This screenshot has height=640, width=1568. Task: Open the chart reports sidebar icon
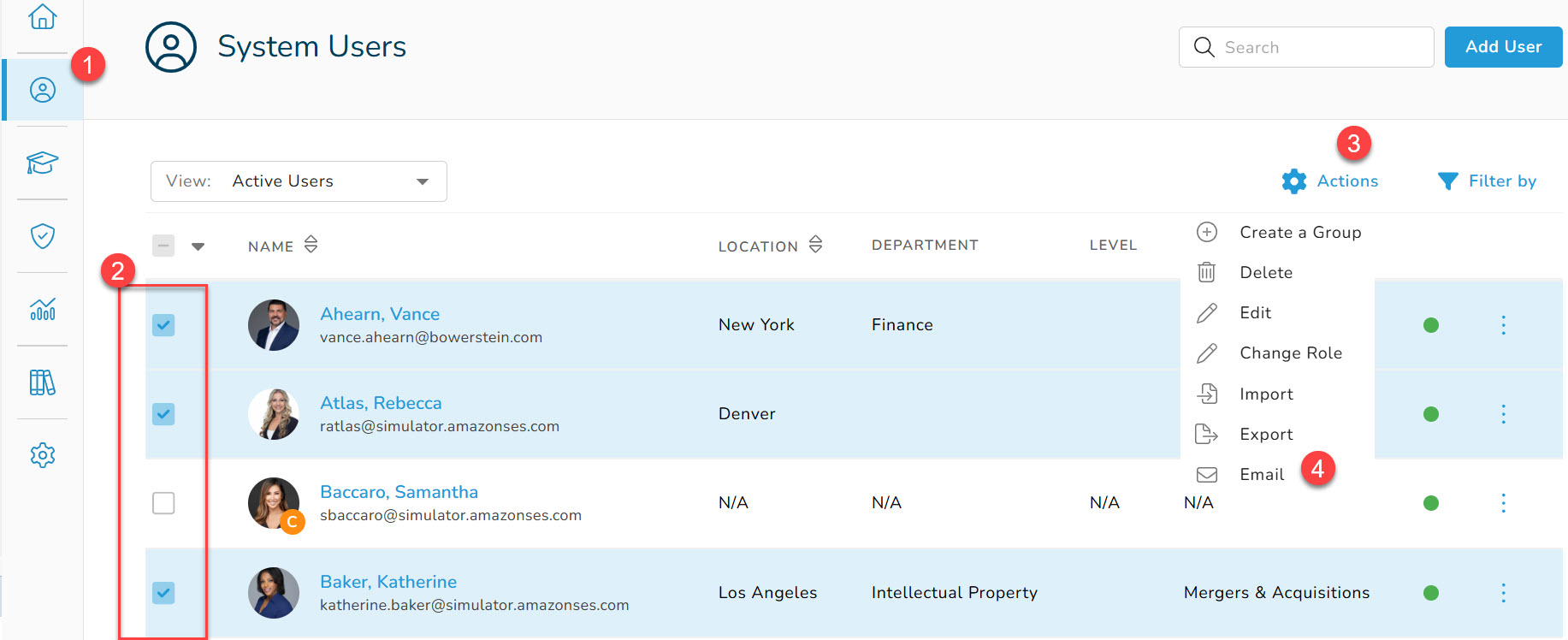tap(43, 309)
